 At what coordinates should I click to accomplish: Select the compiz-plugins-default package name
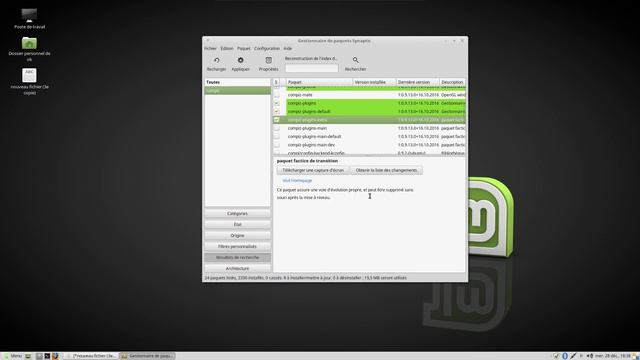pos(309,111)
